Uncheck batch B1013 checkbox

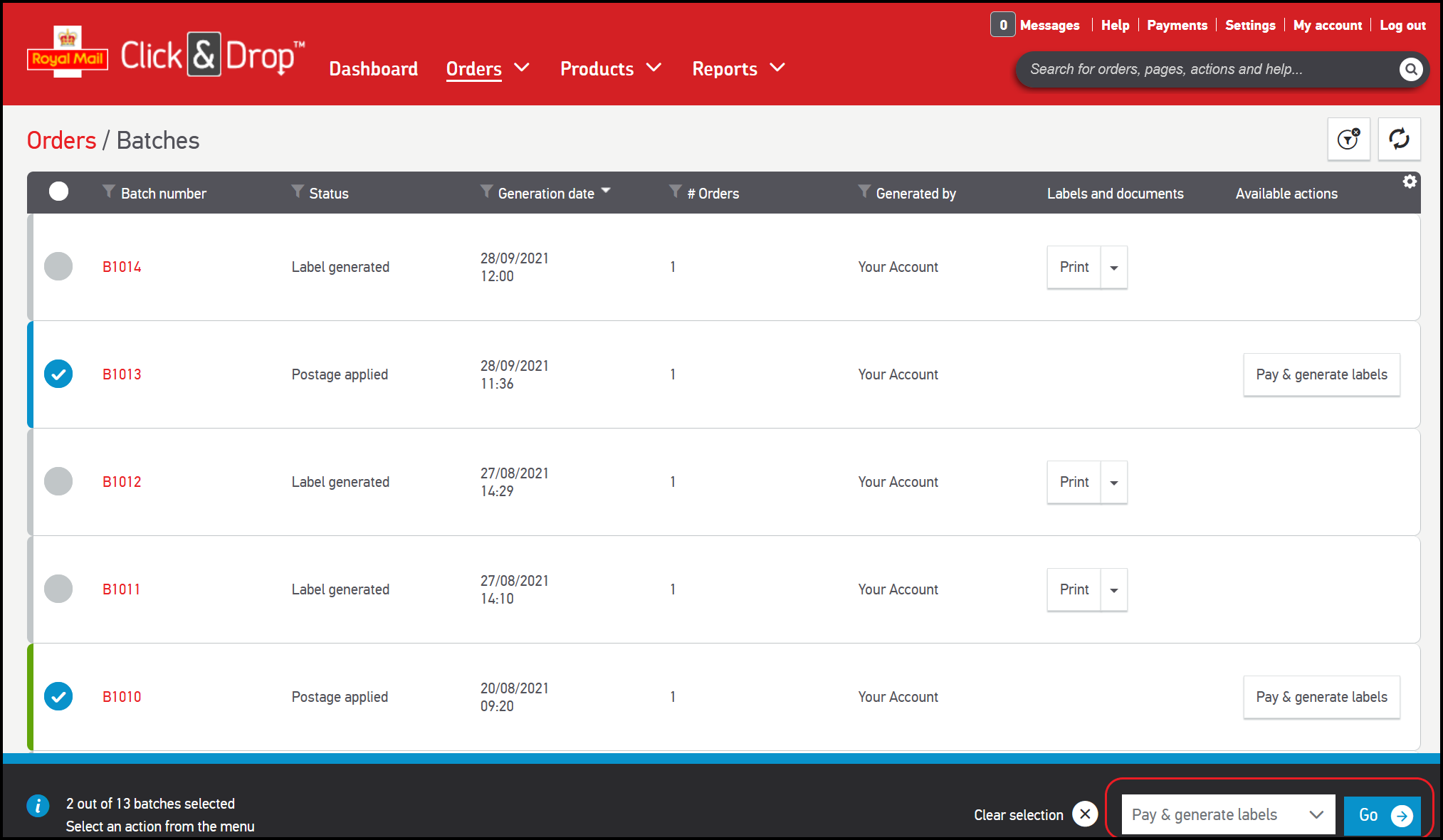[x=58, y=374]
